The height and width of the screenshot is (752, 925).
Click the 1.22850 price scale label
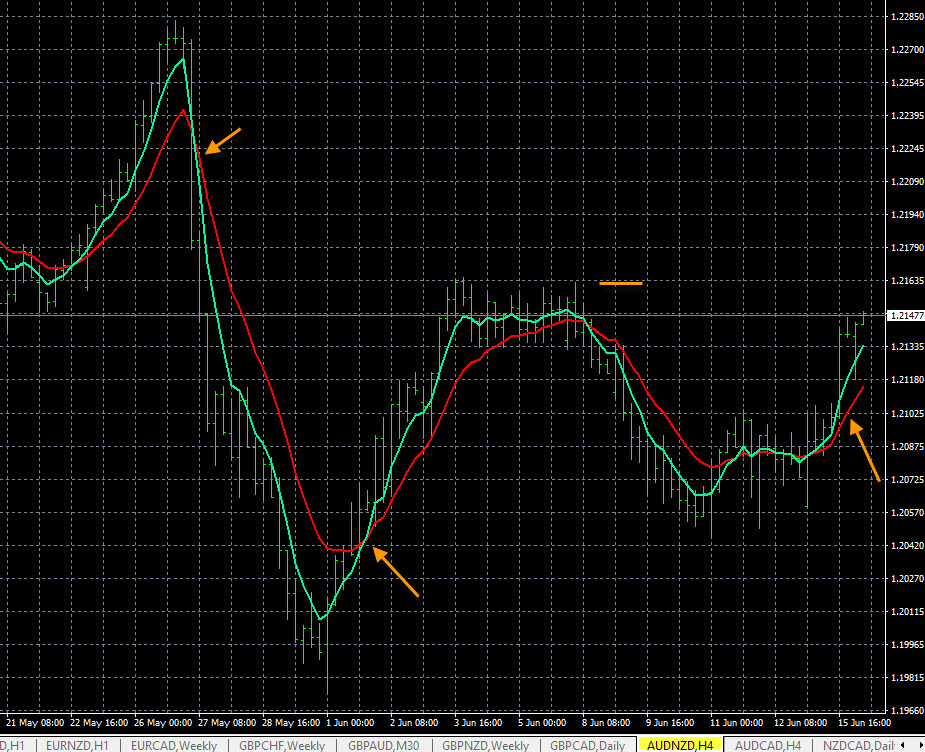(907, 17)
